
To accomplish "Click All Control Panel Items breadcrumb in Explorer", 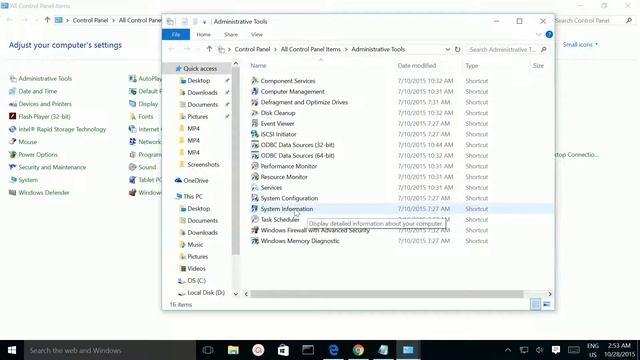I will point(310,49).
